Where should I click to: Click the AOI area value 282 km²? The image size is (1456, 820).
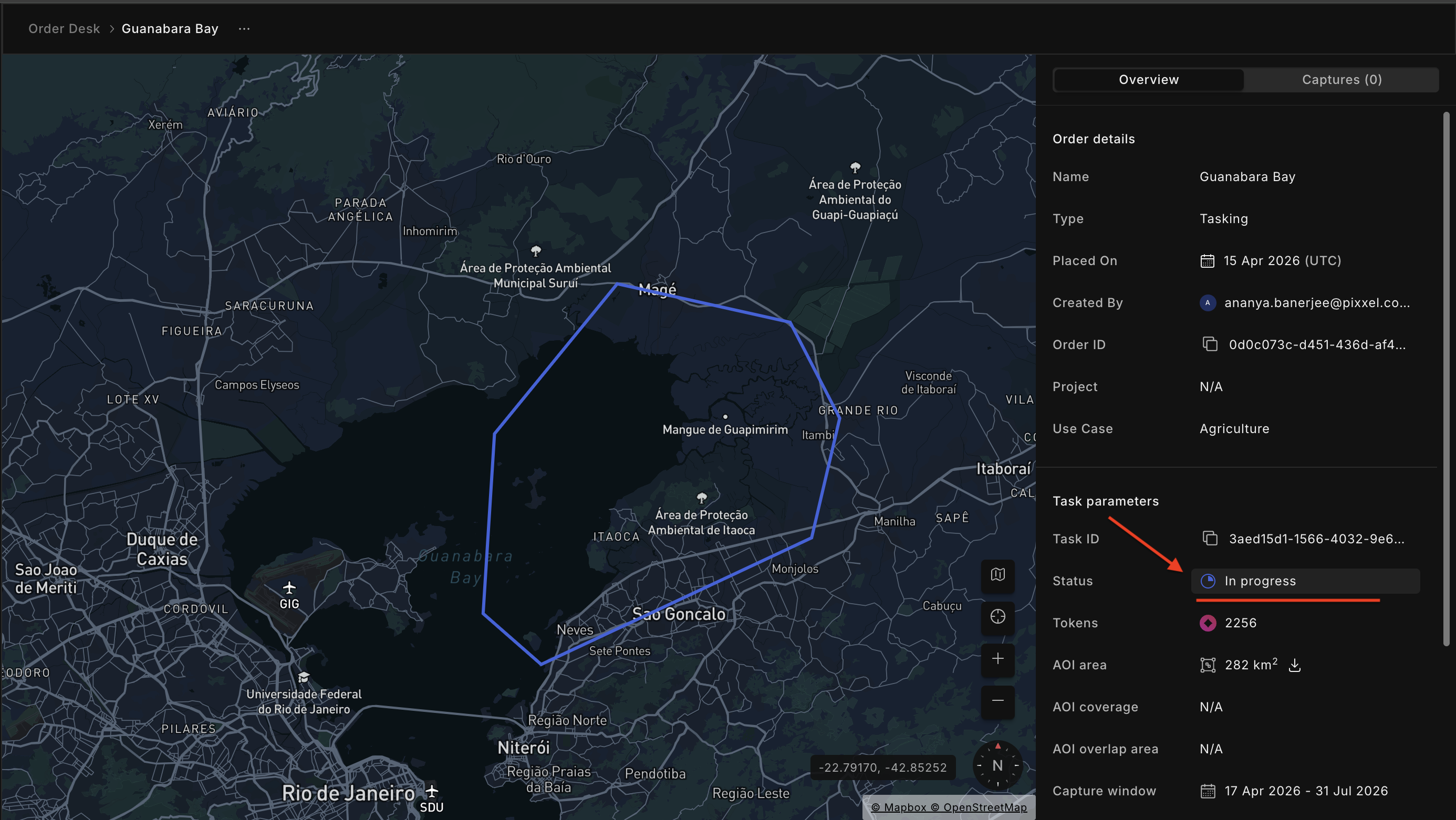pos(1251,665)
